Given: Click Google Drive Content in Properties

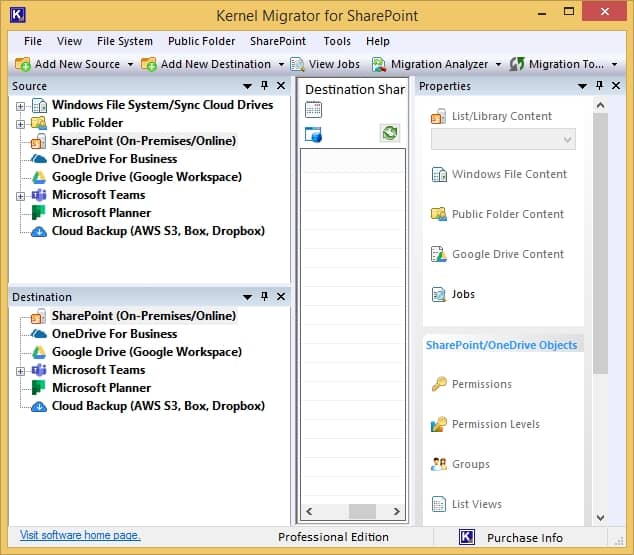Looking at the screenshot, I should [x=497, y=254].
